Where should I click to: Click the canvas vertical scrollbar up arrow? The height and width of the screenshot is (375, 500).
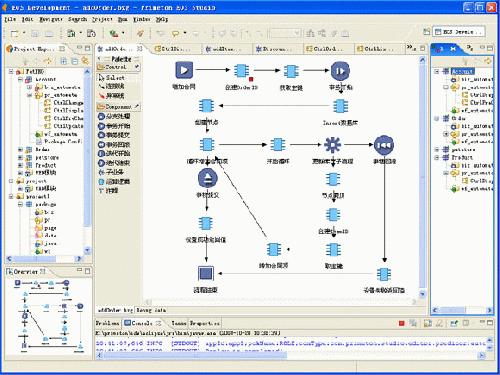[x=422, y=60]
